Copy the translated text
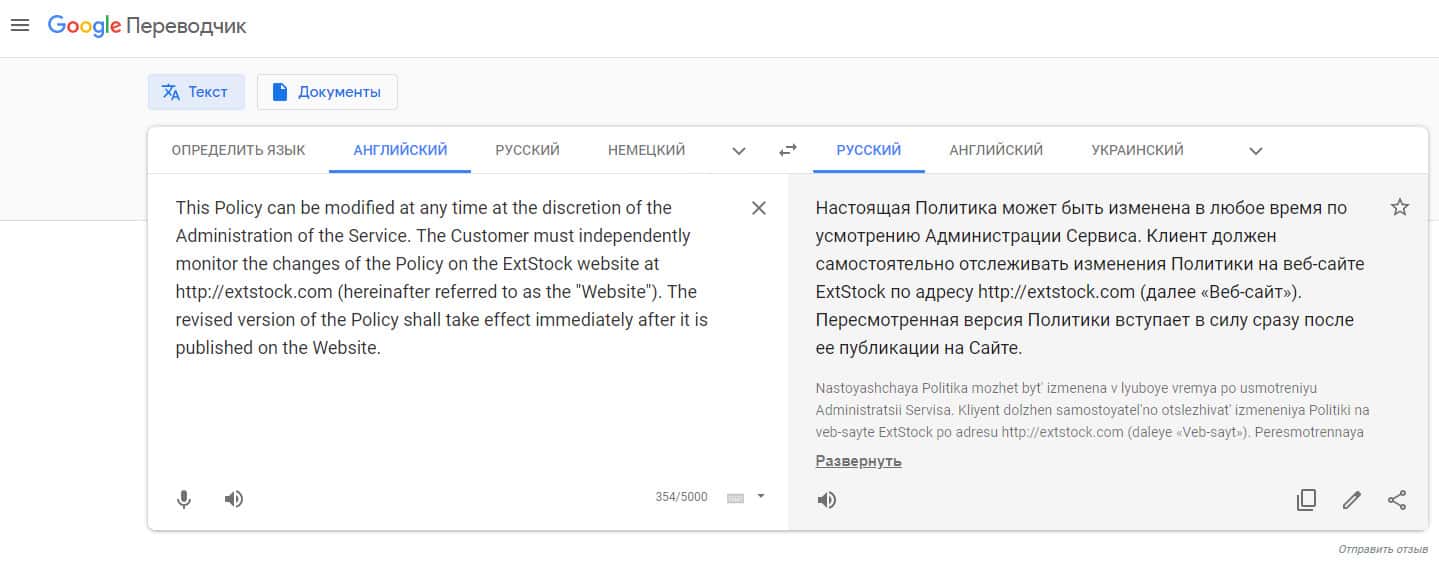 pyautogui.click(x=1306, y=500)
